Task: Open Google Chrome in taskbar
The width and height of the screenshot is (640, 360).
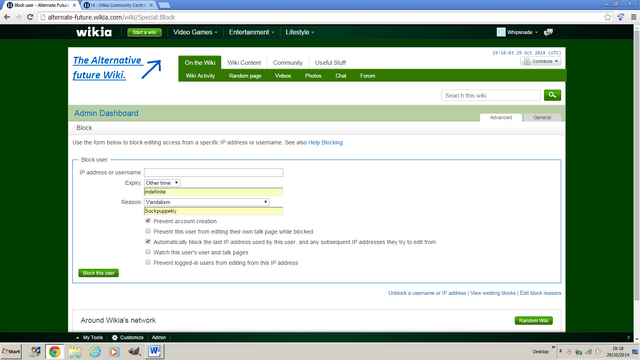Action: click(x=54, y=351)
